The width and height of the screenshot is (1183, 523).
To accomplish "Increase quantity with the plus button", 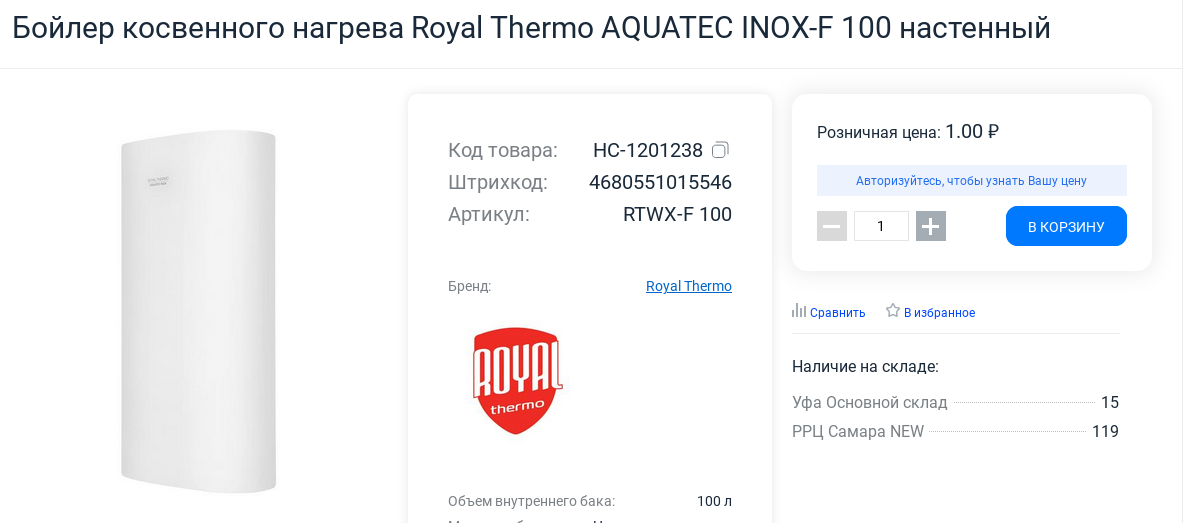I will point(931,226).
